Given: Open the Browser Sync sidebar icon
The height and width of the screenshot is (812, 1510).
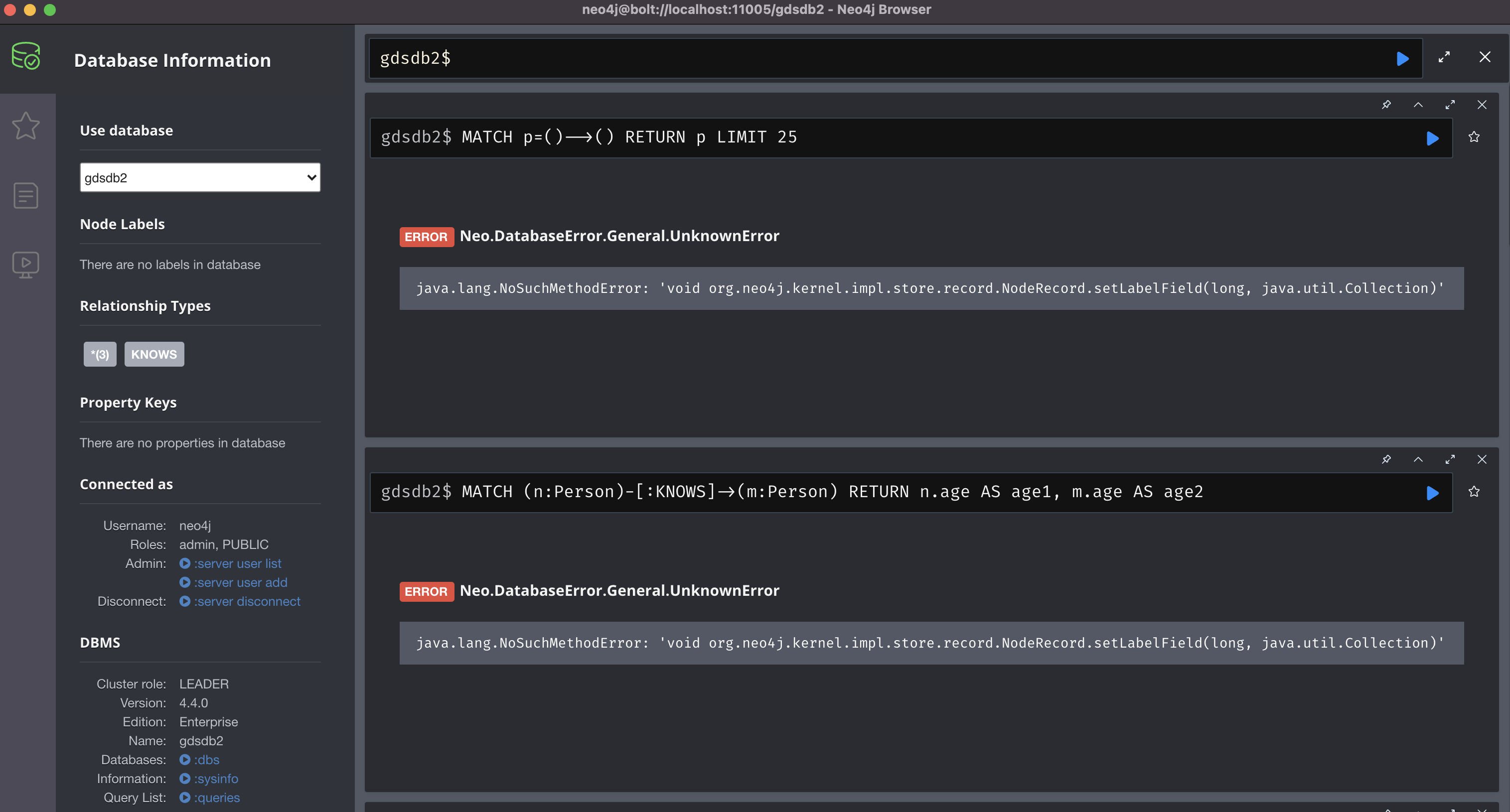Looking at the screenshot, I should tap(26, 264).
